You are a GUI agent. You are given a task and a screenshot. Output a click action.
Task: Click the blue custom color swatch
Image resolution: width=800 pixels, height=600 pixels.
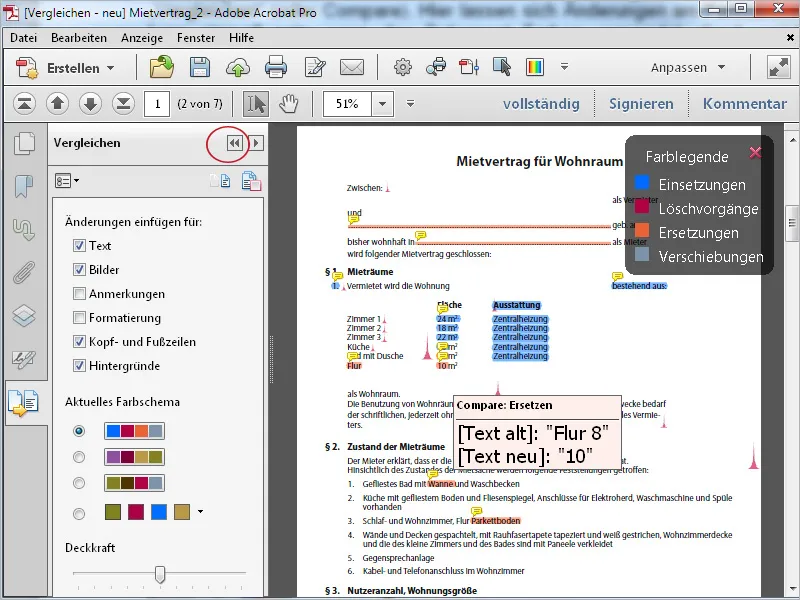click(x=159, y=512)
